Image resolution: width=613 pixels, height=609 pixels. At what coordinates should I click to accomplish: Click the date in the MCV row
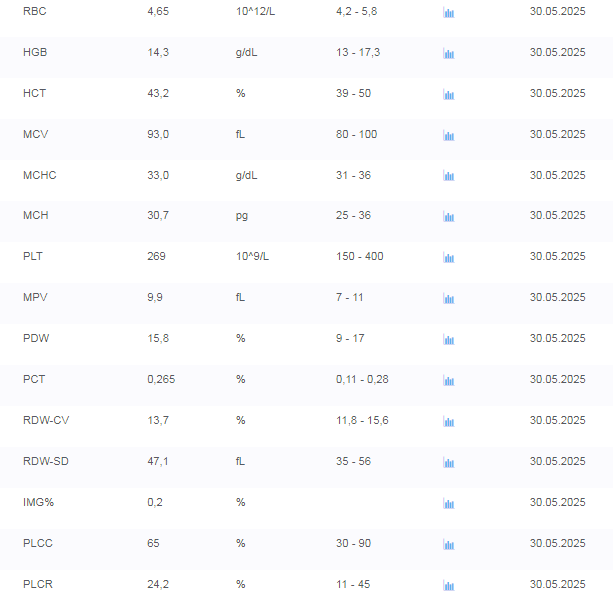[557, 134]
